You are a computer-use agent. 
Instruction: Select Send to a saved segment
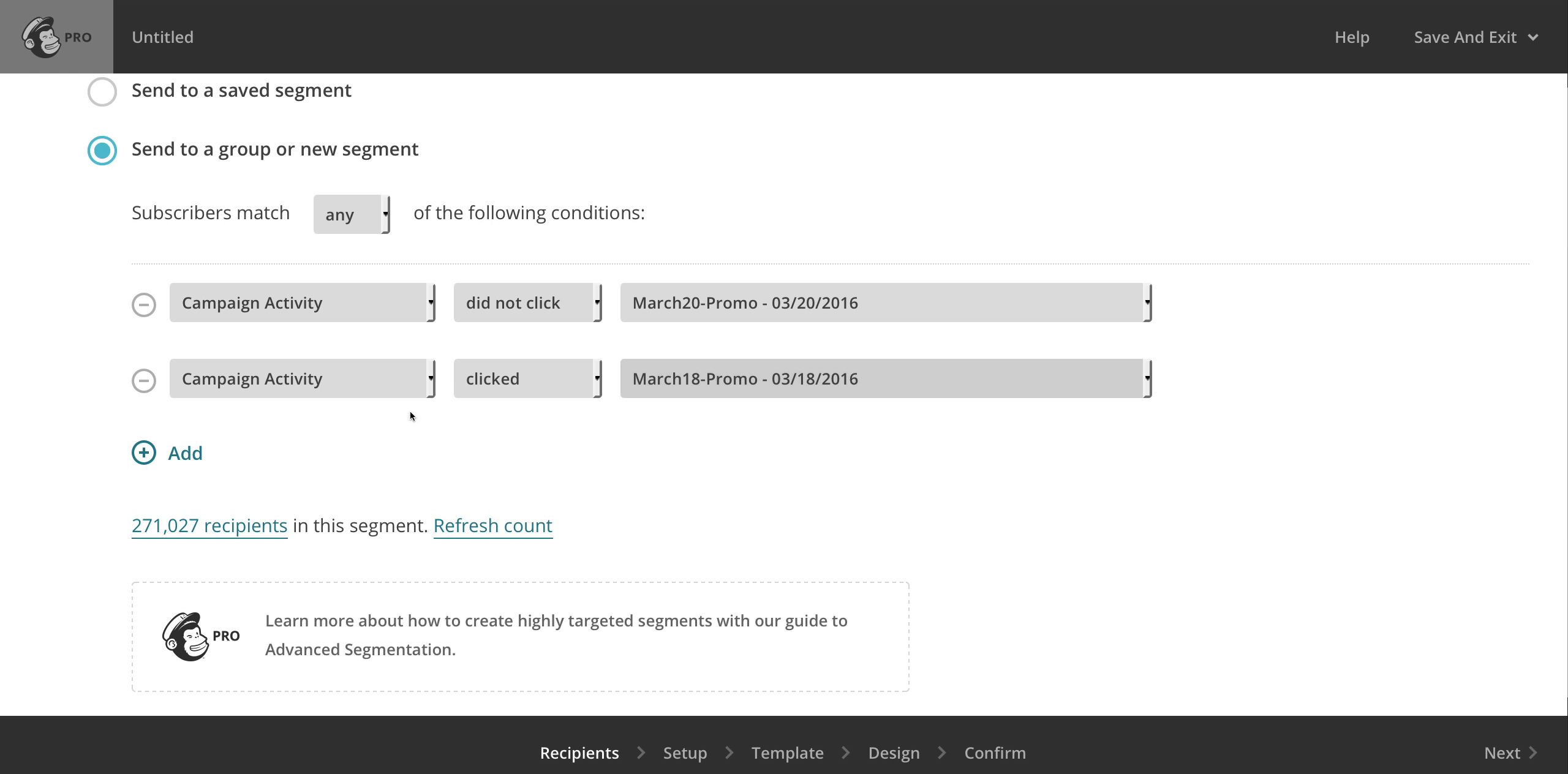click(x=102, y=92)
